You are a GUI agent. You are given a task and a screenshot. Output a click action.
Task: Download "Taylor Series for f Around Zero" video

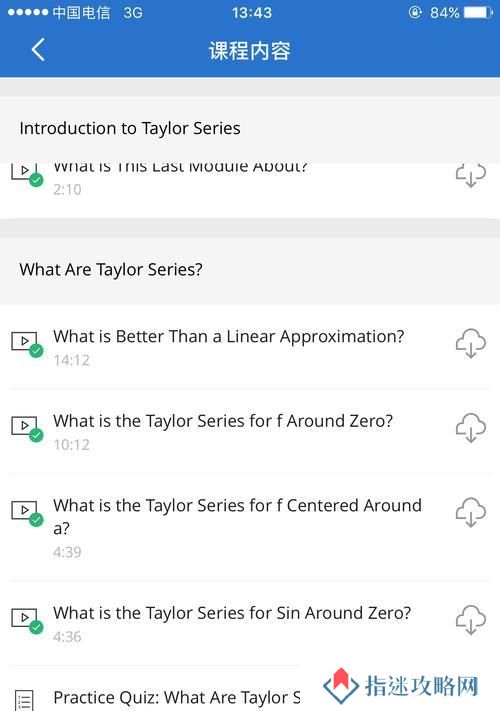[x=471, y=428]
